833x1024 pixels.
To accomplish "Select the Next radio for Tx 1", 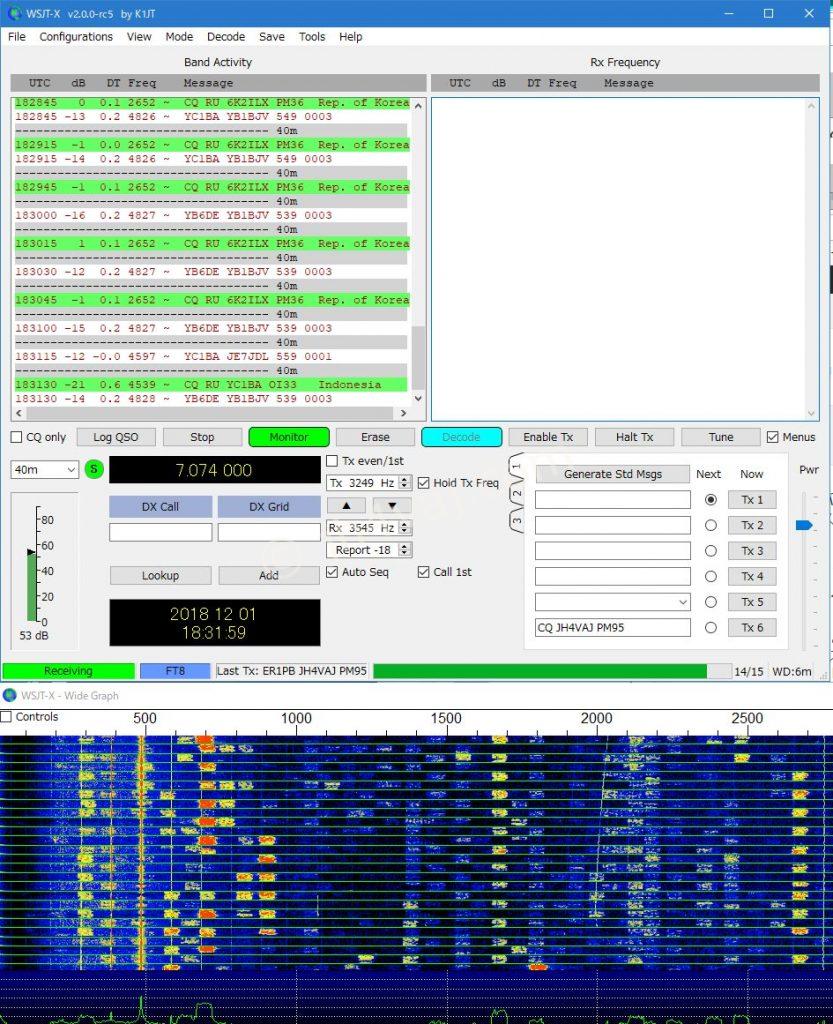I will (x=711, y=500).
